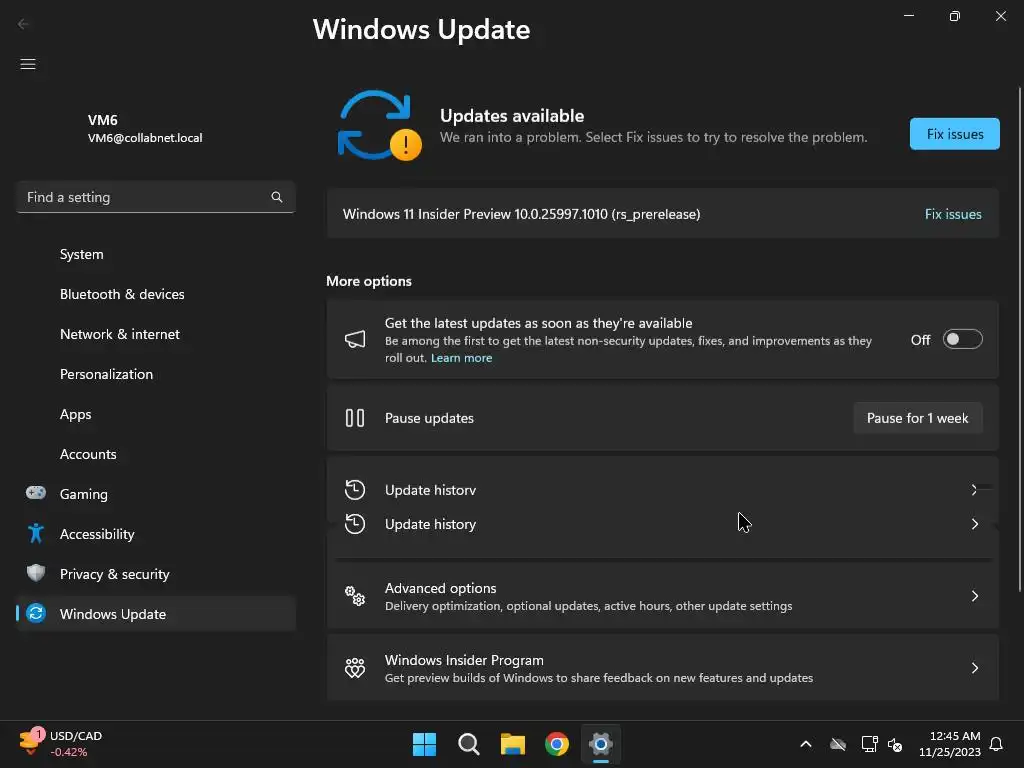This screenshot has height=768, width=1024.
Task: Expand Update history chevron
Action: tap(974, 524)
